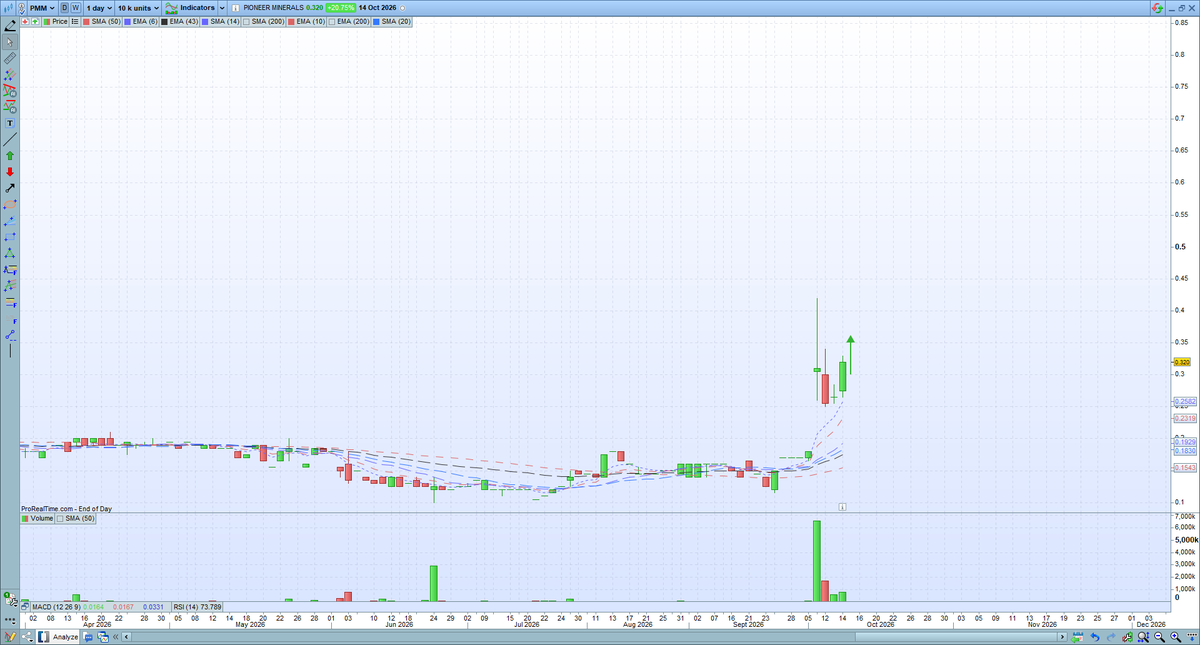Screen dimensions: 1200x645
Task: Select the pencil drawing tool
Action: point(10,26)
